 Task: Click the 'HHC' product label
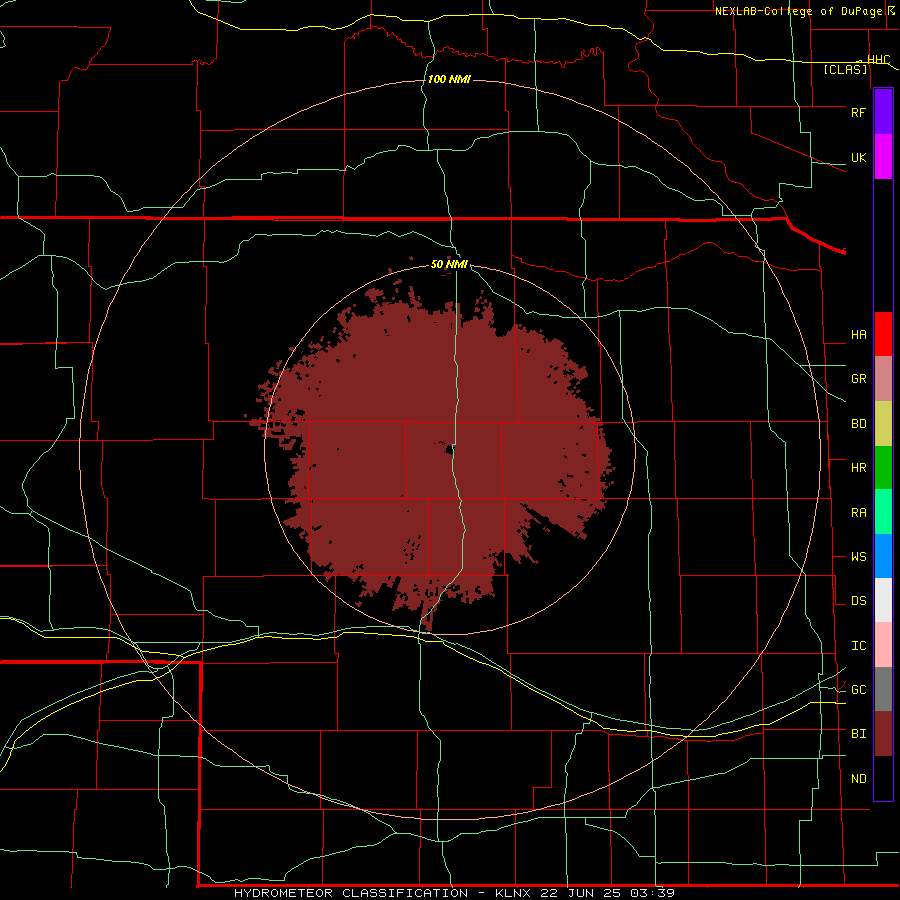pos(879,60)
